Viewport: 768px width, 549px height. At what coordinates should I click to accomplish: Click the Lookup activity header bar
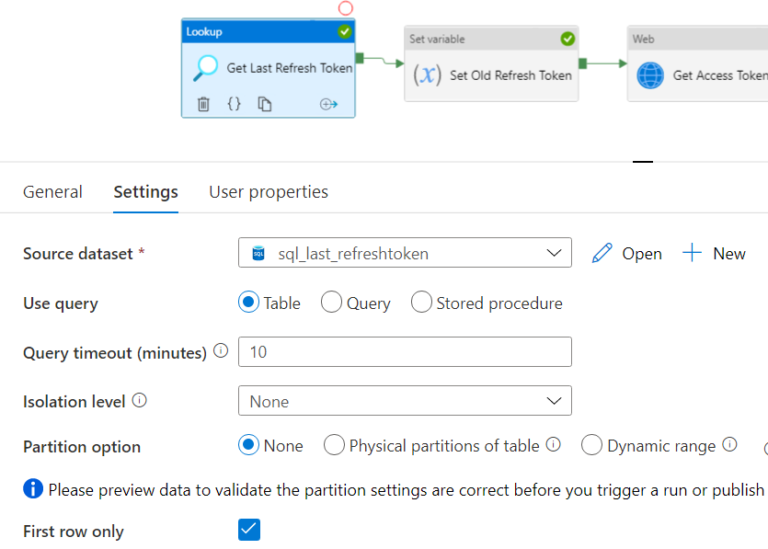tap(268, 32)
